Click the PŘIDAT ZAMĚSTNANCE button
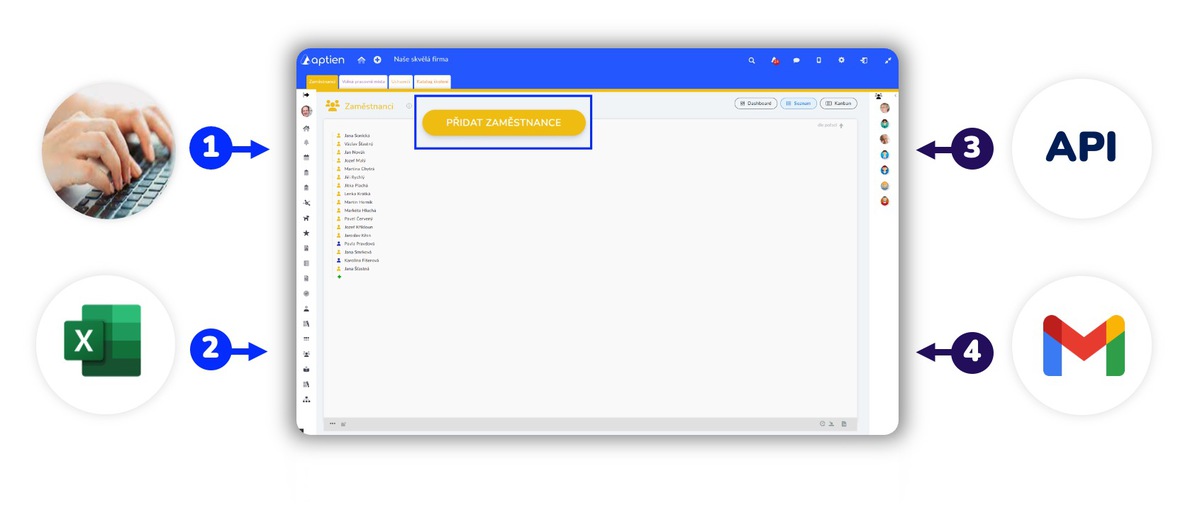This screenshot has height=508, width=1200. [x=503, y=122]
